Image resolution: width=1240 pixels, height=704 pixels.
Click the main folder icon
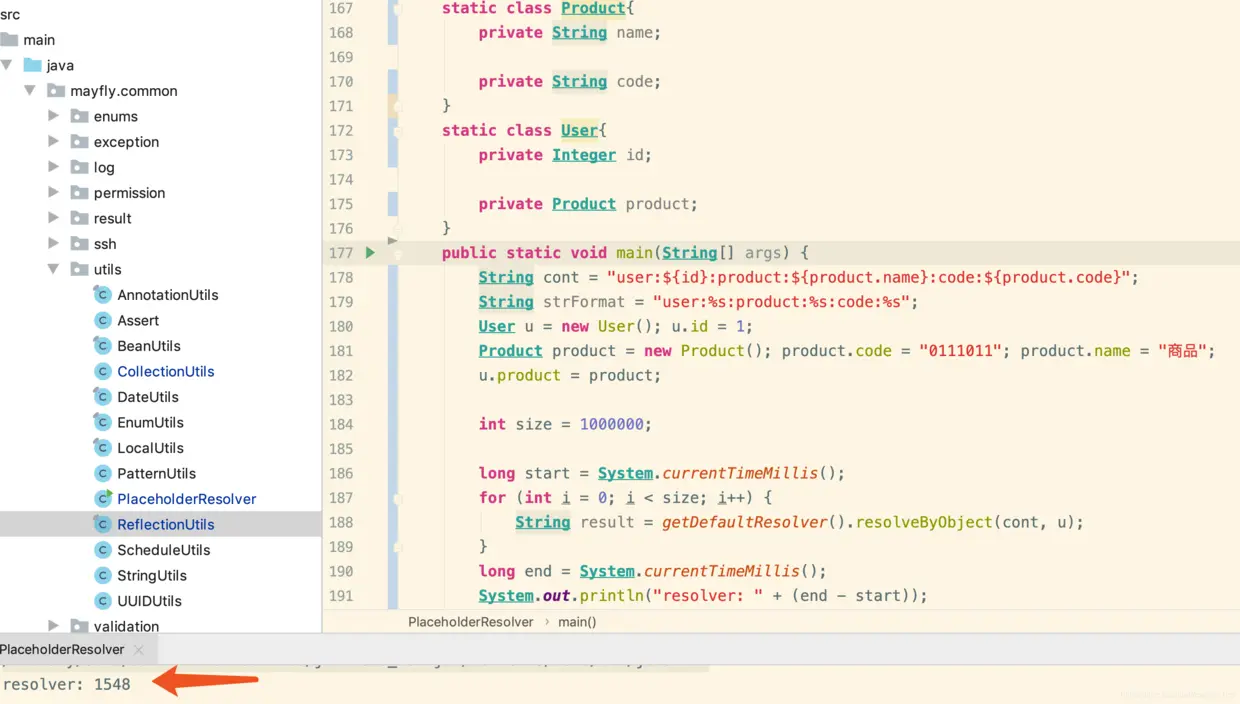(x=9, y=40)
